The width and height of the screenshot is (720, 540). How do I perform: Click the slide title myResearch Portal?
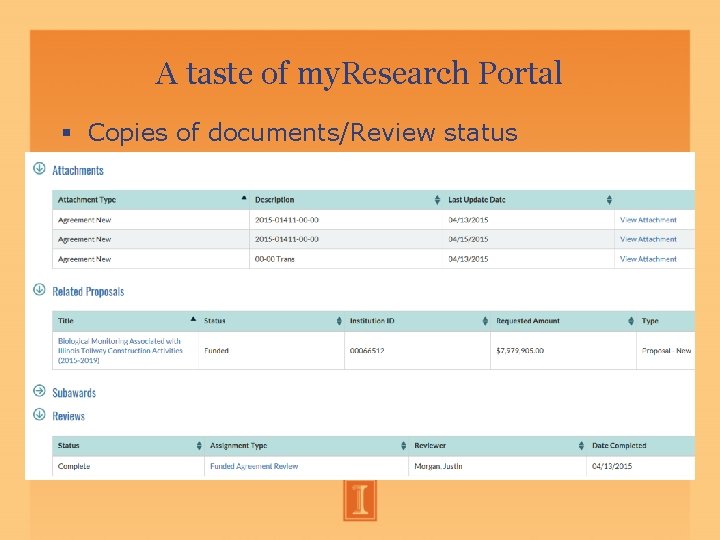[x=359, y=73]
